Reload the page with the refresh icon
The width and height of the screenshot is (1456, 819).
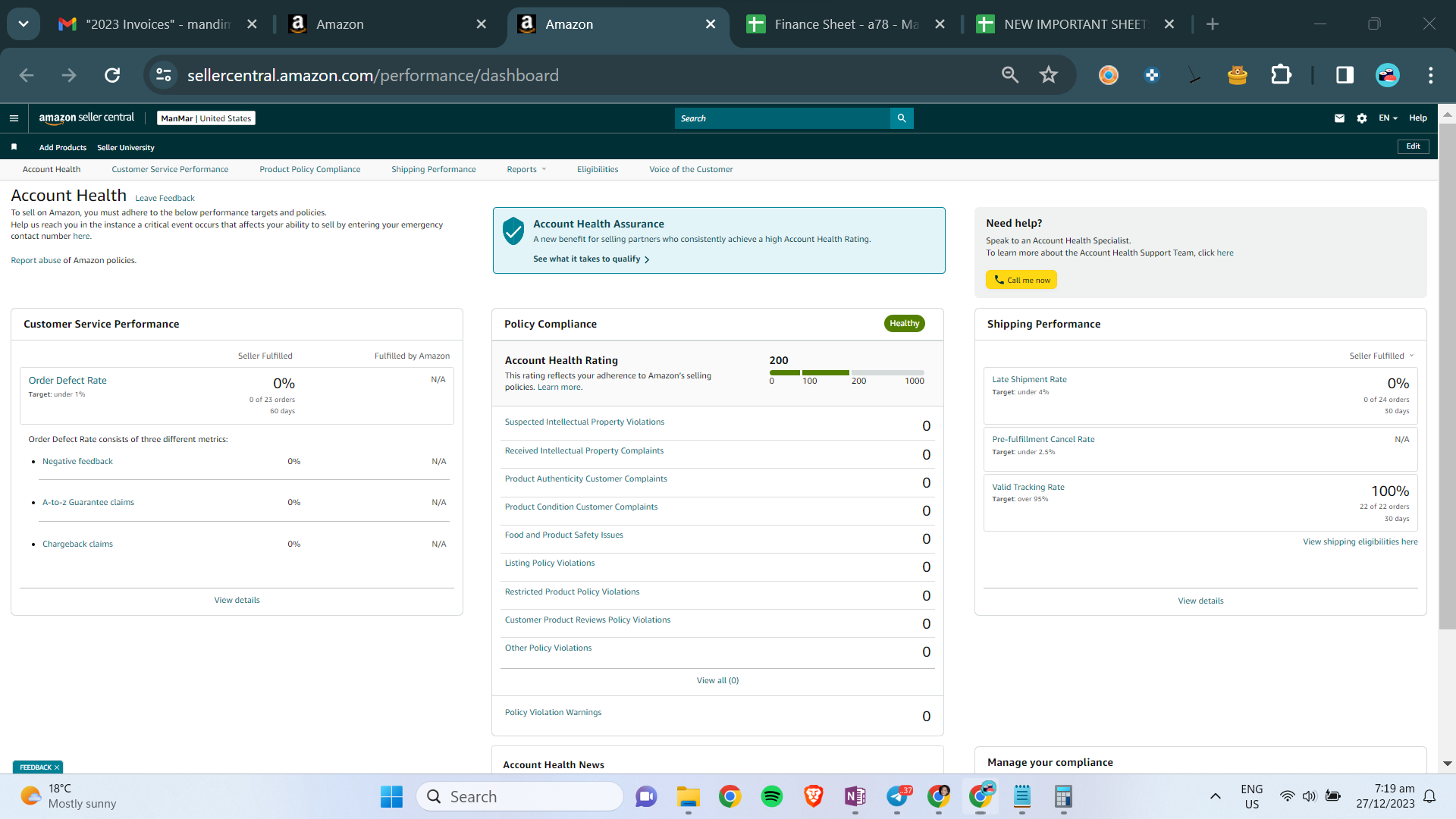click(112, 75)
